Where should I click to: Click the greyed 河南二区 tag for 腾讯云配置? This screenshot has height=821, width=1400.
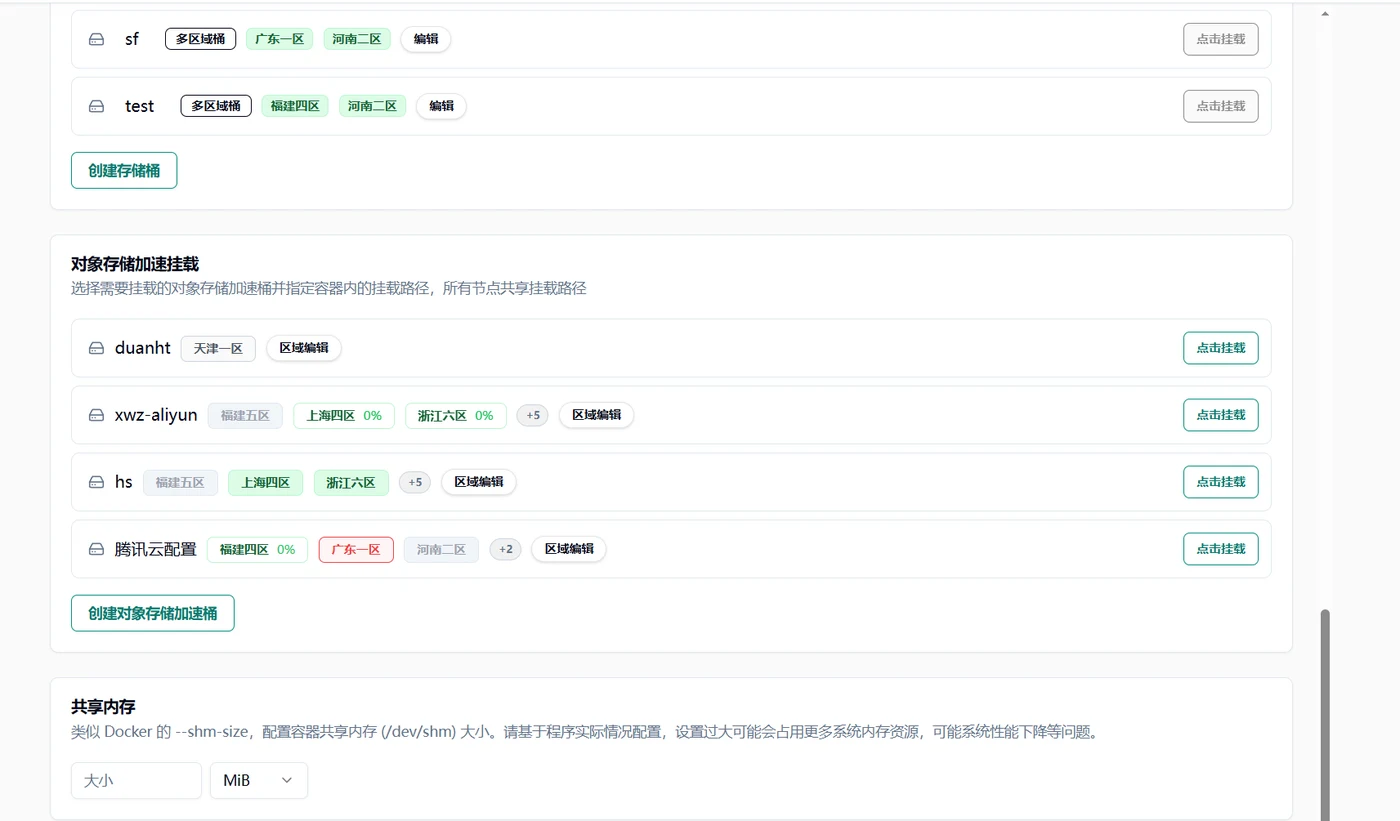pos(441,549)
